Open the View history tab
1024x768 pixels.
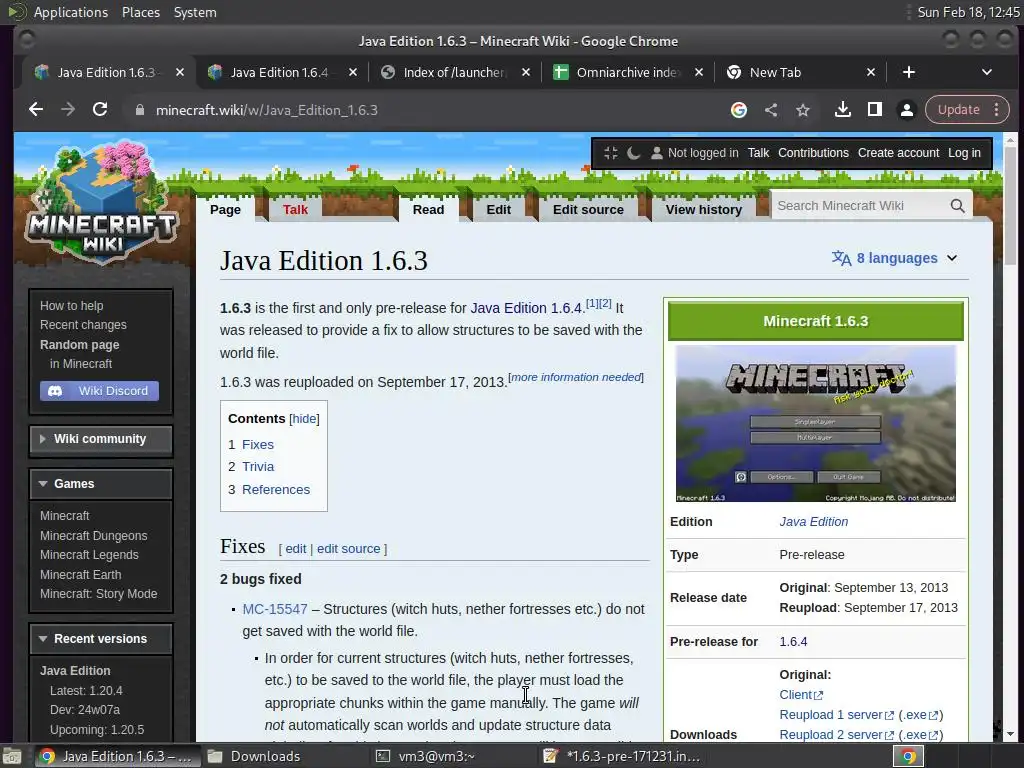click(x=703, y=210)
